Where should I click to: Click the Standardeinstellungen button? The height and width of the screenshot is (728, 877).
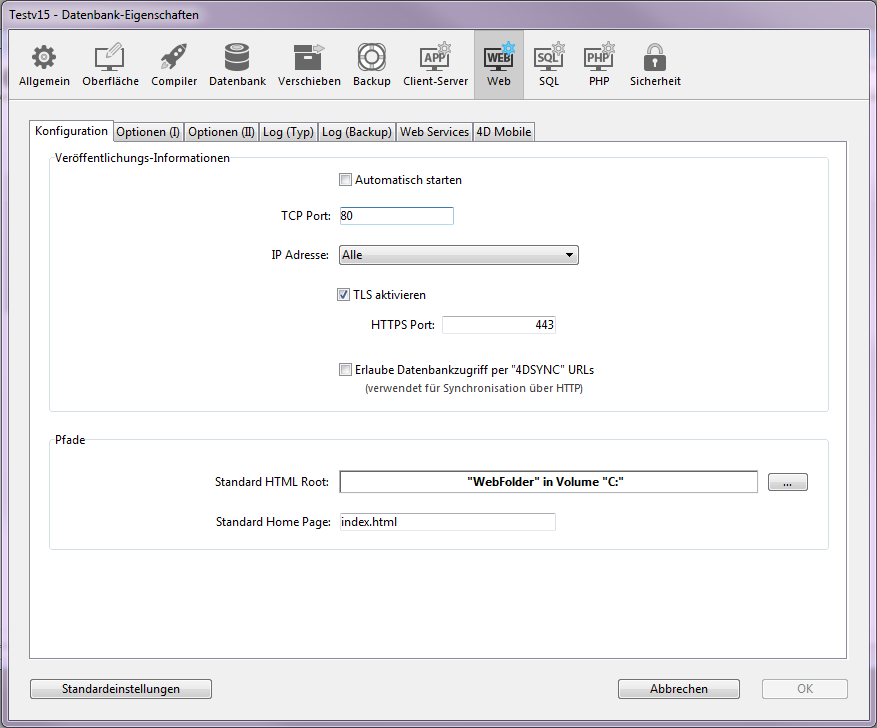[x=121, y=689]
